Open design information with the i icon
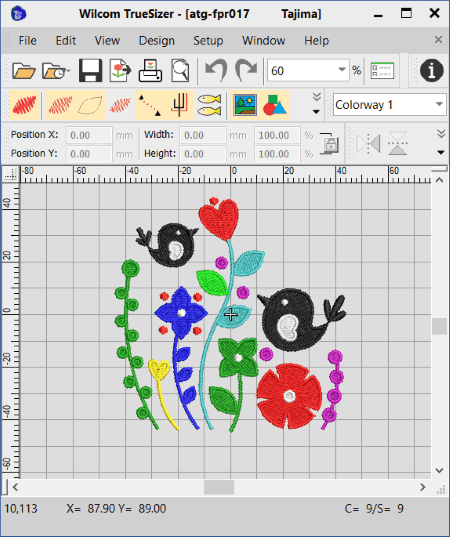 coord(432,71)
